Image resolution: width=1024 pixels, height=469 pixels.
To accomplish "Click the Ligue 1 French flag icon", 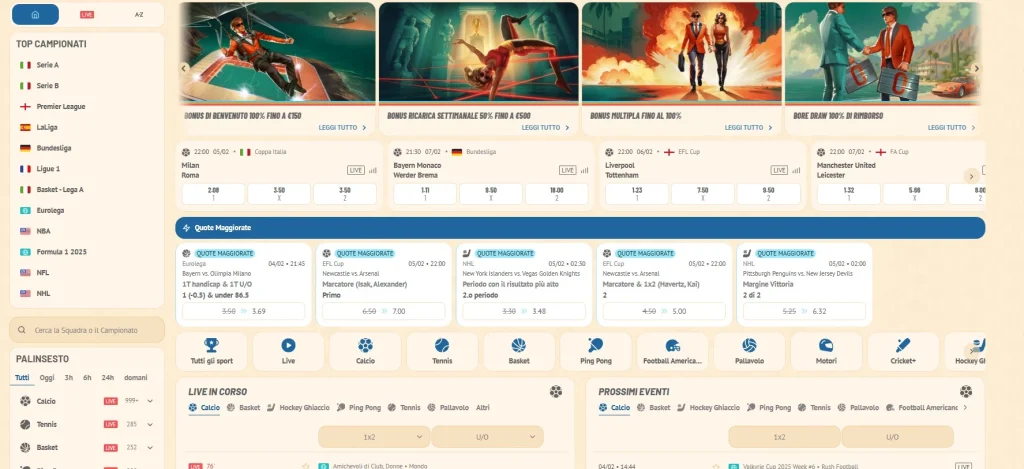I will point(25,169).
